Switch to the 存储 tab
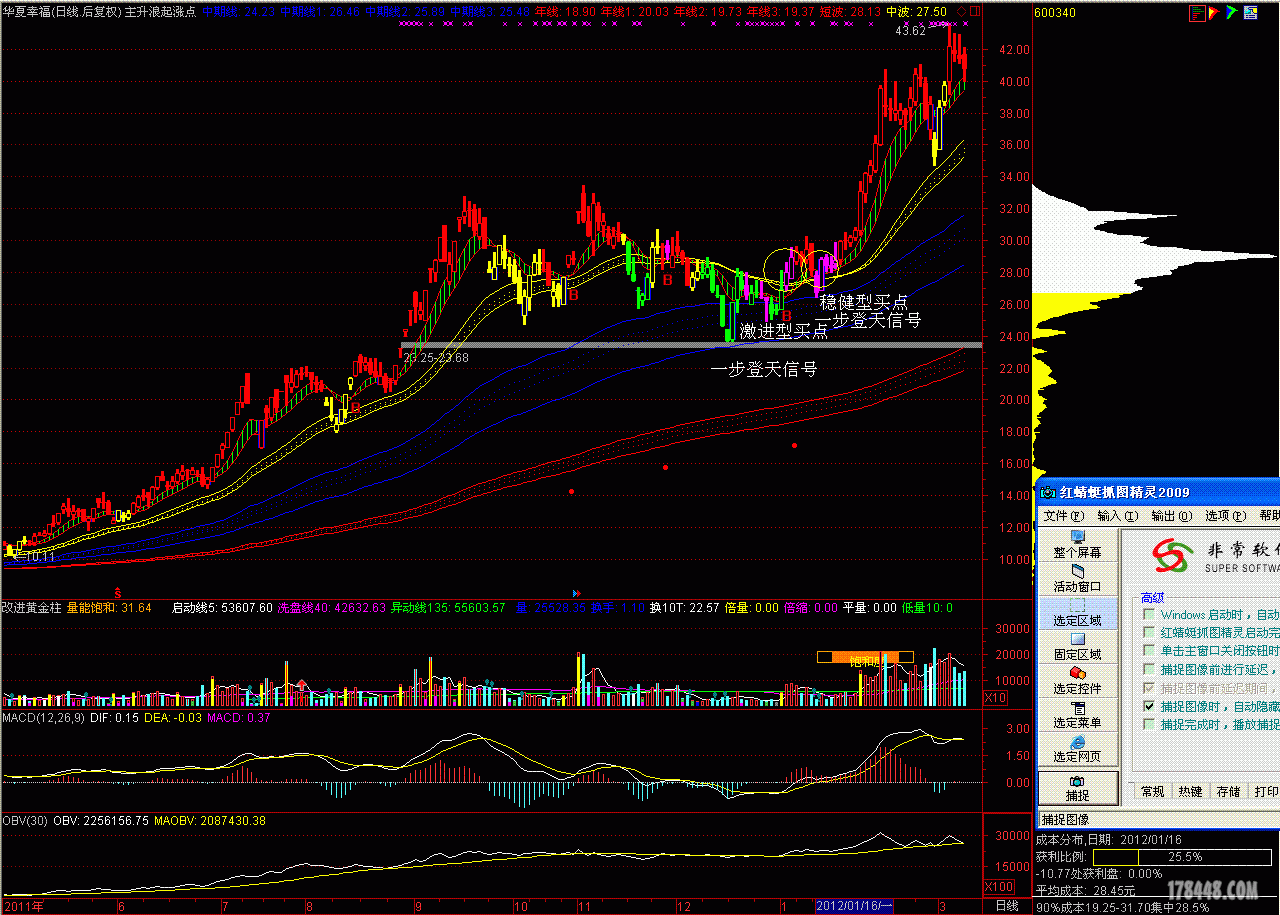Image resolution: width=1280 pixels, height=915 pixels. coord(1228,791)
